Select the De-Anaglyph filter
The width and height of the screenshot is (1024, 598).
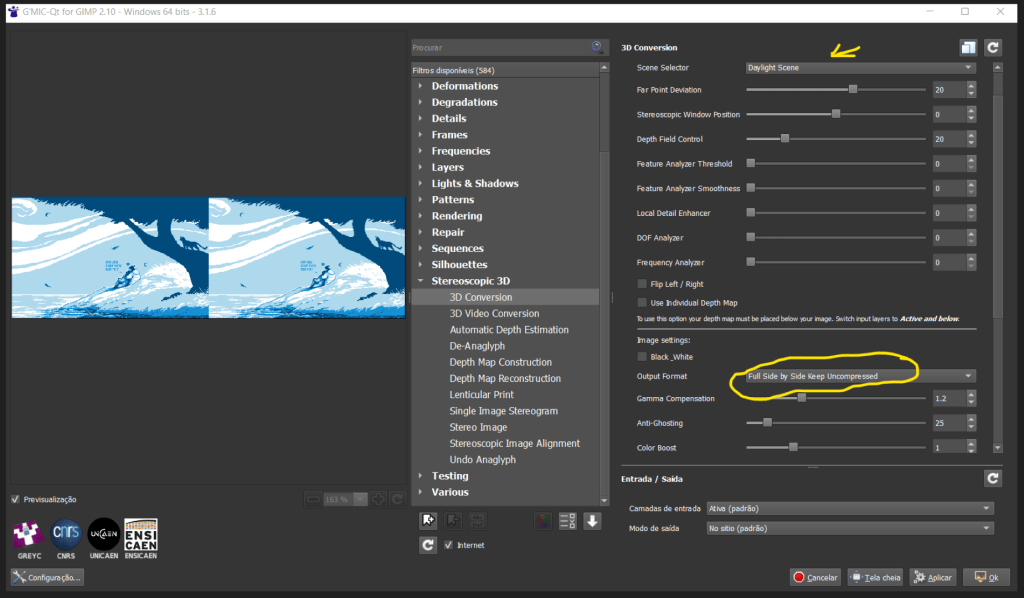pyautogui.click(x=478, y=345)
